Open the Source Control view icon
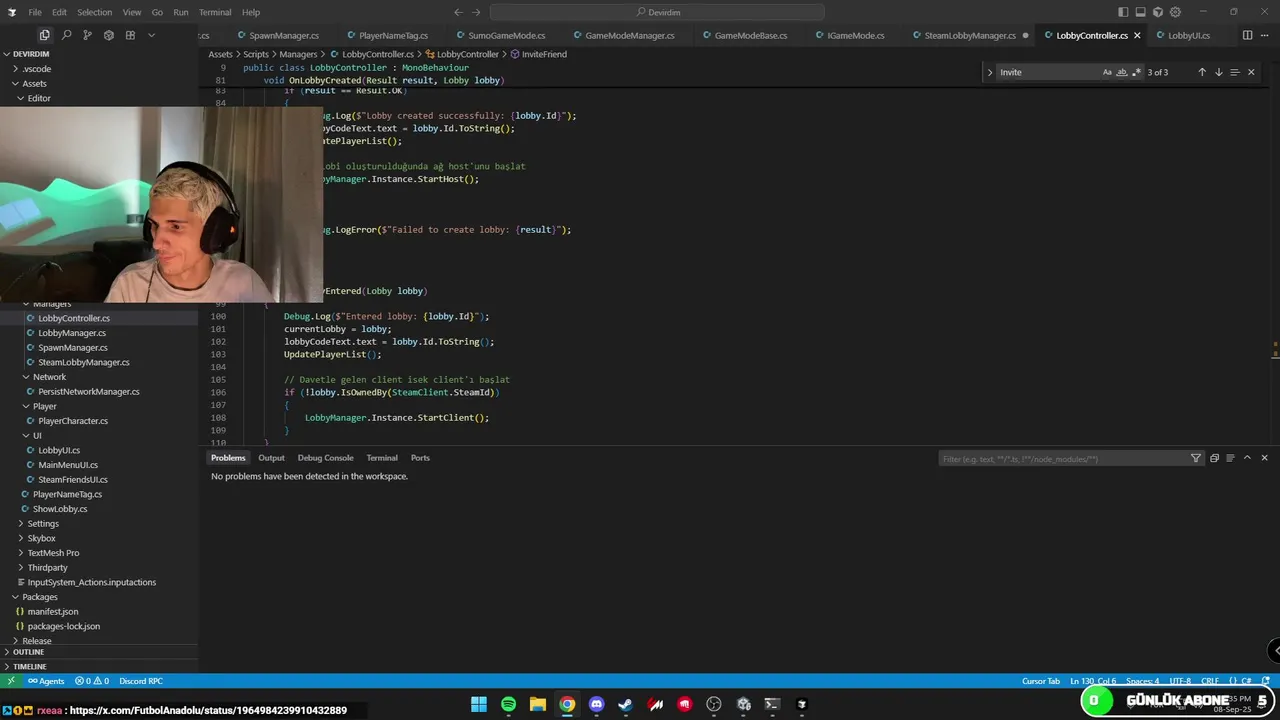 (x=87, y=35)
